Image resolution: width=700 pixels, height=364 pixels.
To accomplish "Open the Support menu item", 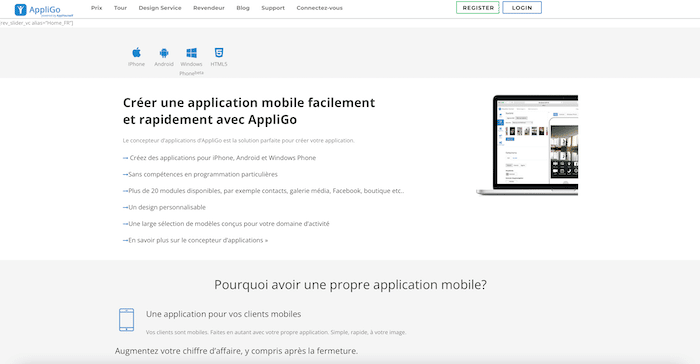I will point(273,8).
